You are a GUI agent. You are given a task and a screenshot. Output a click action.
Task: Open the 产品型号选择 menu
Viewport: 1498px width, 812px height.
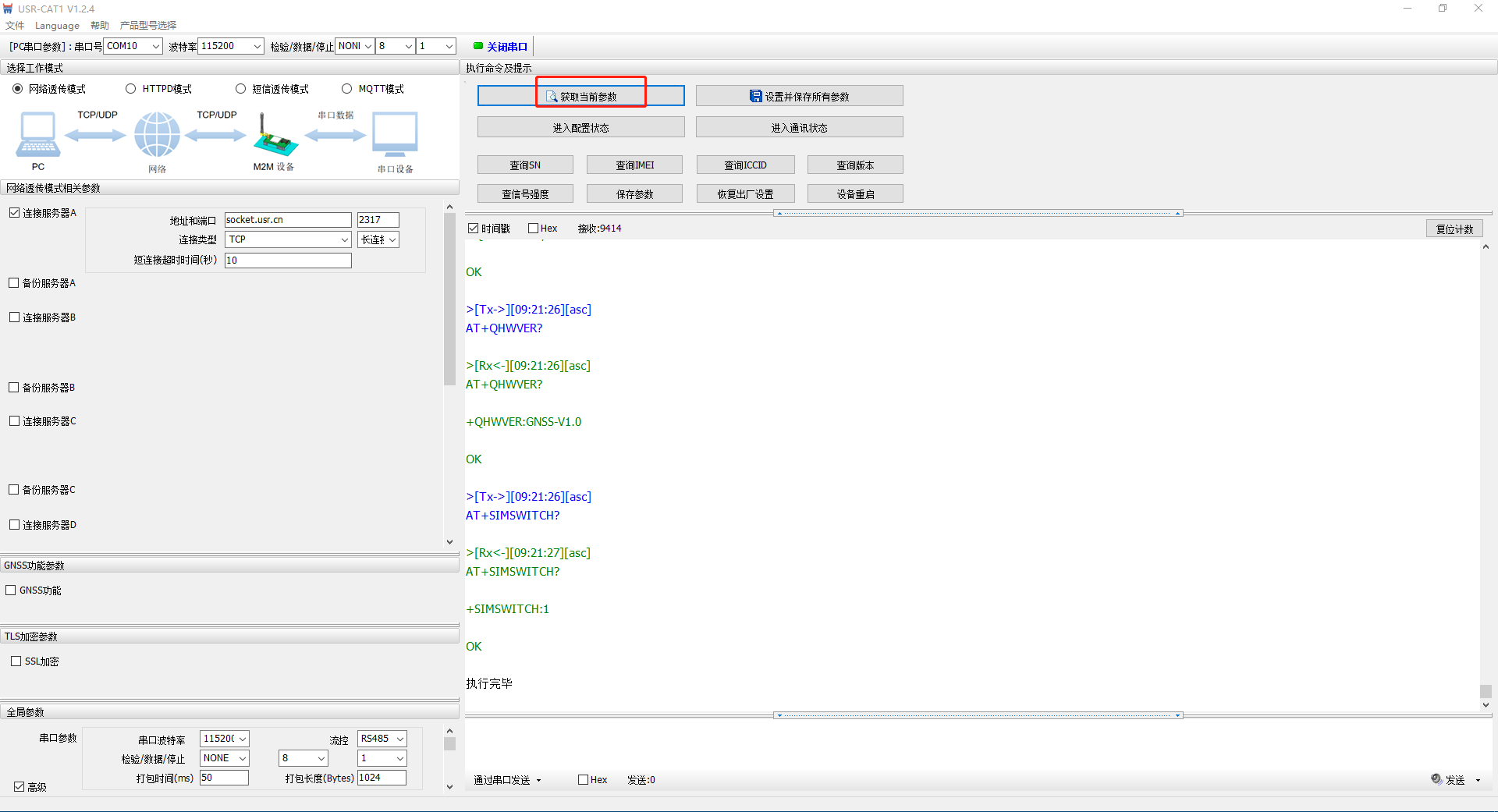[148, 25]
